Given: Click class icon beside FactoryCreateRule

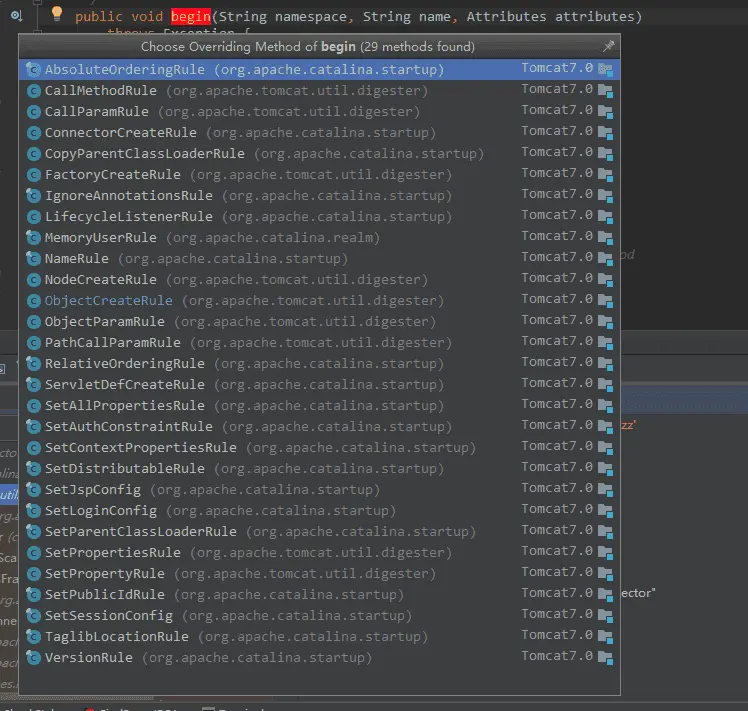Looking at the screenshot, I should [33, 175].
